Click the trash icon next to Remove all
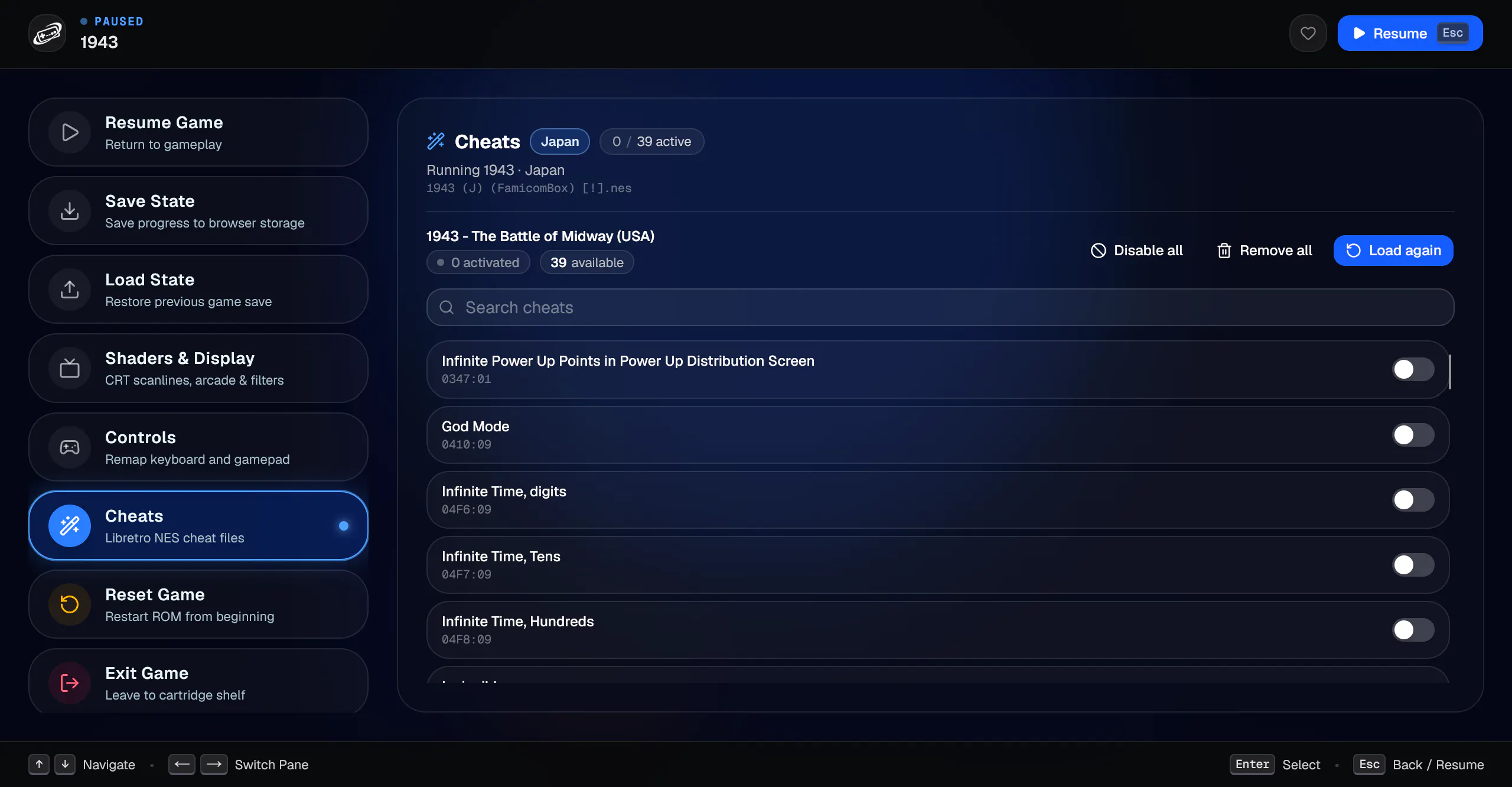Viewport: 1512px width, 787px height. point(1224,251)
